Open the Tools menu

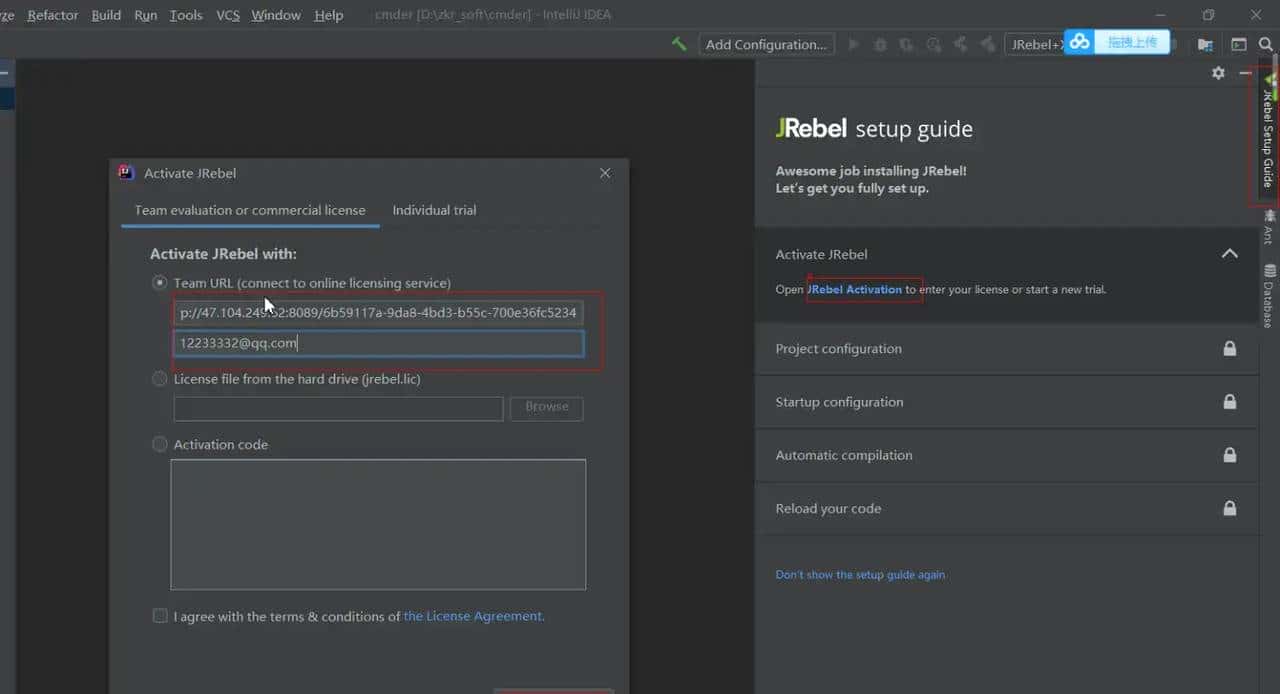click(x=186, y=15)
